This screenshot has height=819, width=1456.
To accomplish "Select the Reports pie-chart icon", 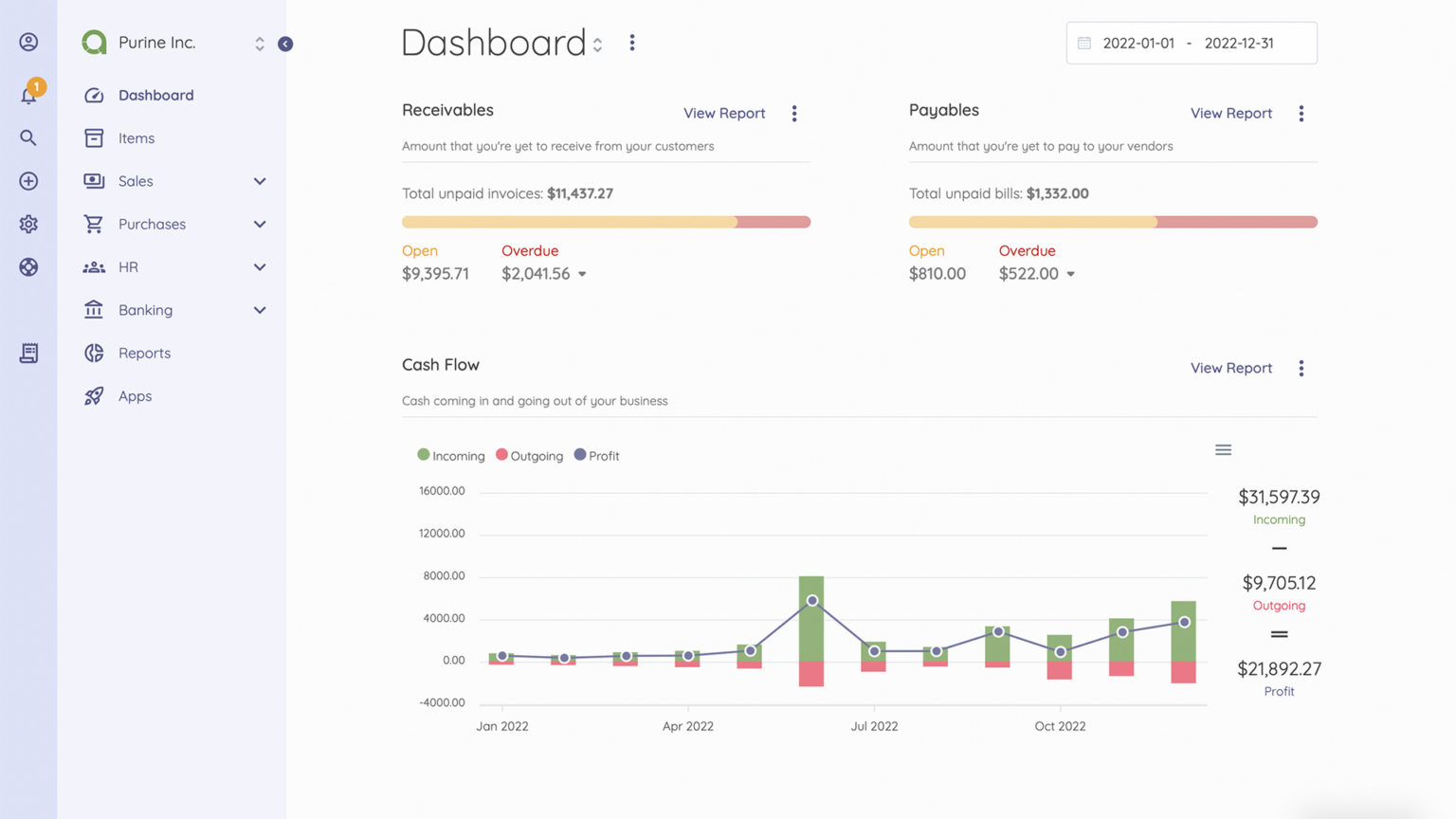I will (94, 353).
